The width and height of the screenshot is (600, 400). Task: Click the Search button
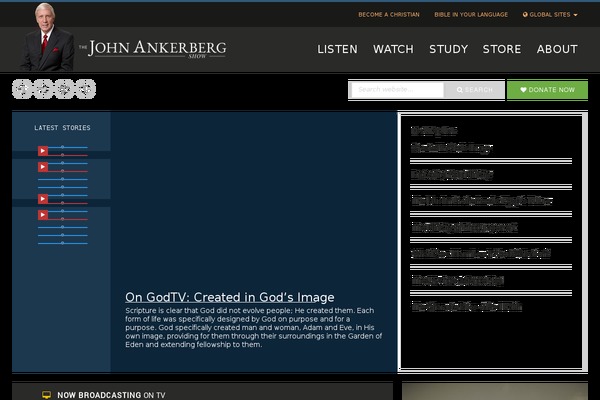[474, 90]
